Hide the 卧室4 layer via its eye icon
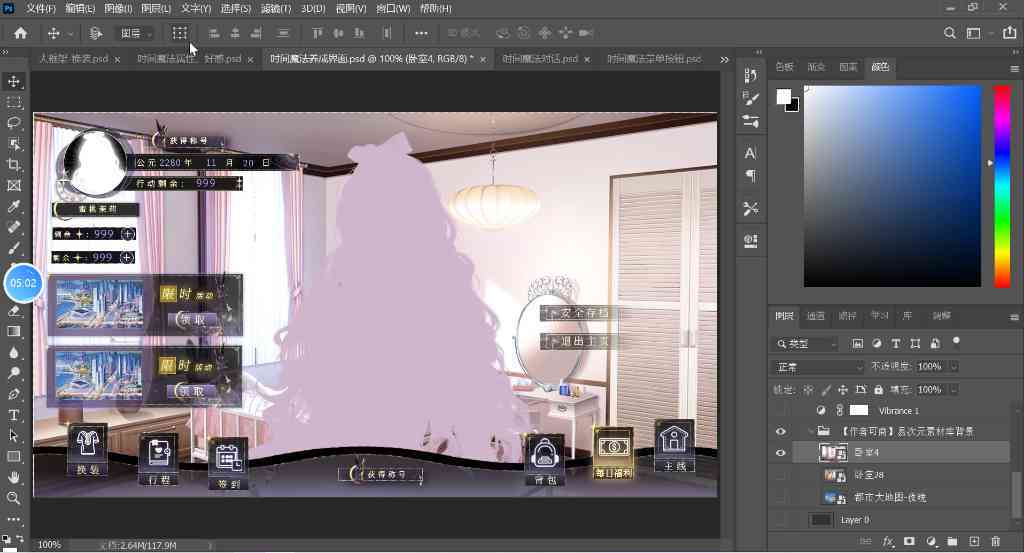 coord(780,452)
